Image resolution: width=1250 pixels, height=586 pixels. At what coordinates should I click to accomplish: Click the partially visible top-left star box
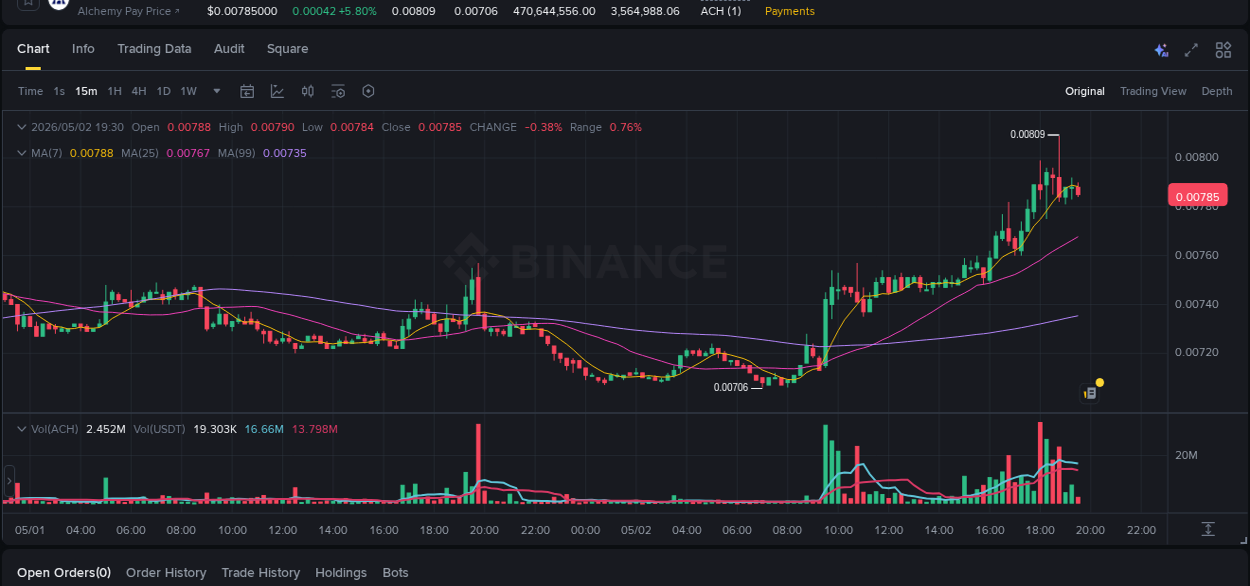pos(28,4)
